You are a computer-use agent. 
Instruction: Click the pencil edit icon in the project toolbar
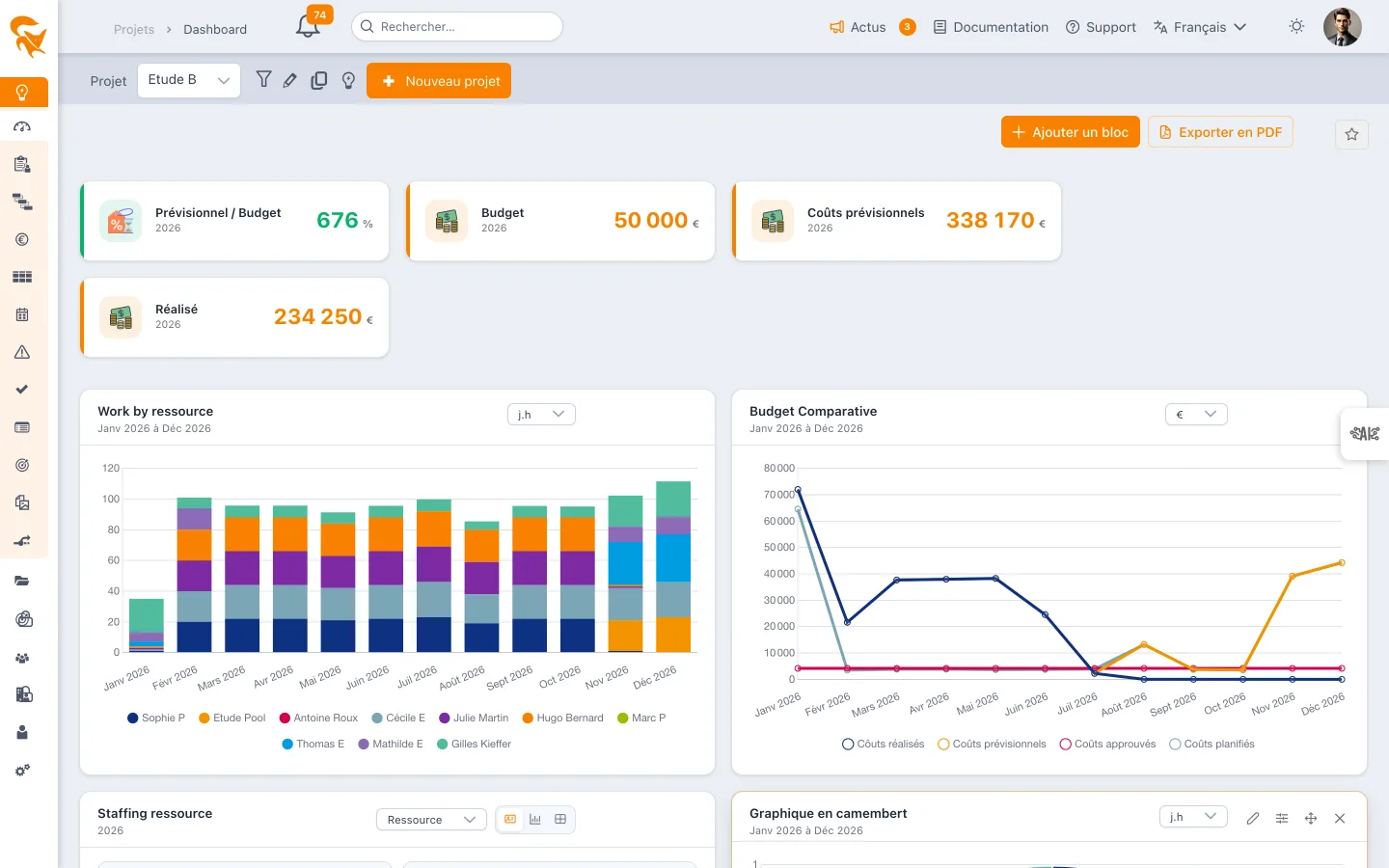coord(290,81)
